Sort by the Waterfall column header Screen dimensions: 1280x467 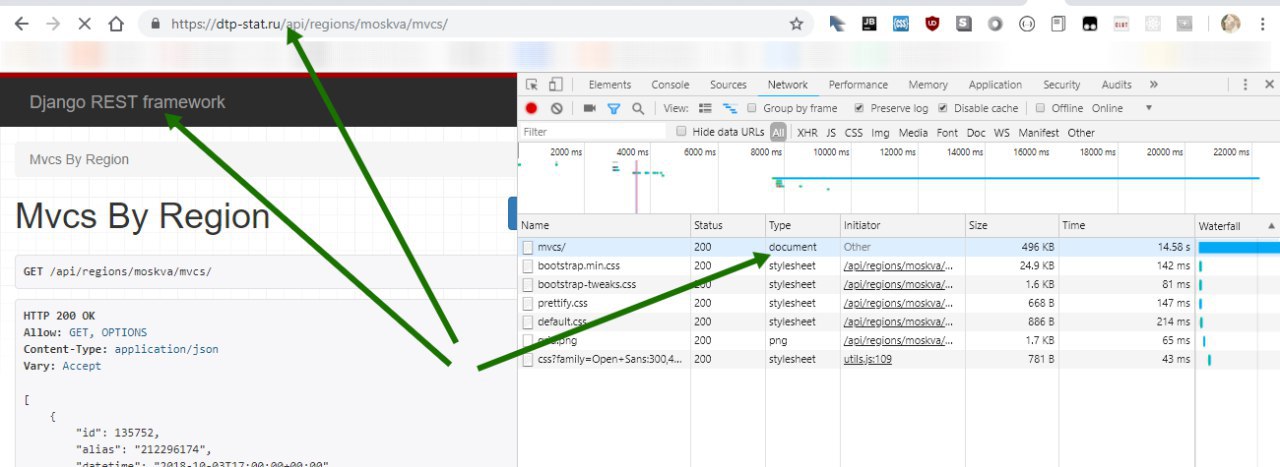coord(1237,226)
